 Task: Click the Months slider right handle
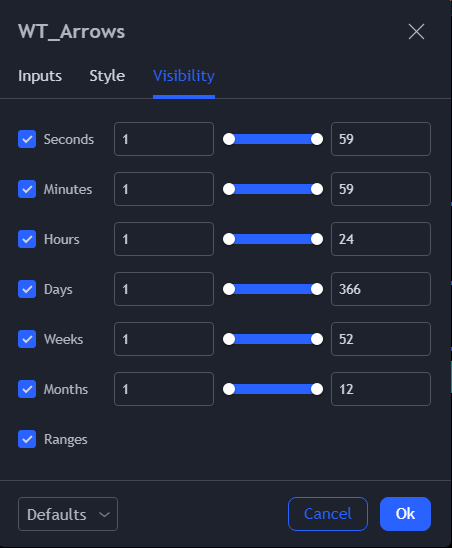317,389
